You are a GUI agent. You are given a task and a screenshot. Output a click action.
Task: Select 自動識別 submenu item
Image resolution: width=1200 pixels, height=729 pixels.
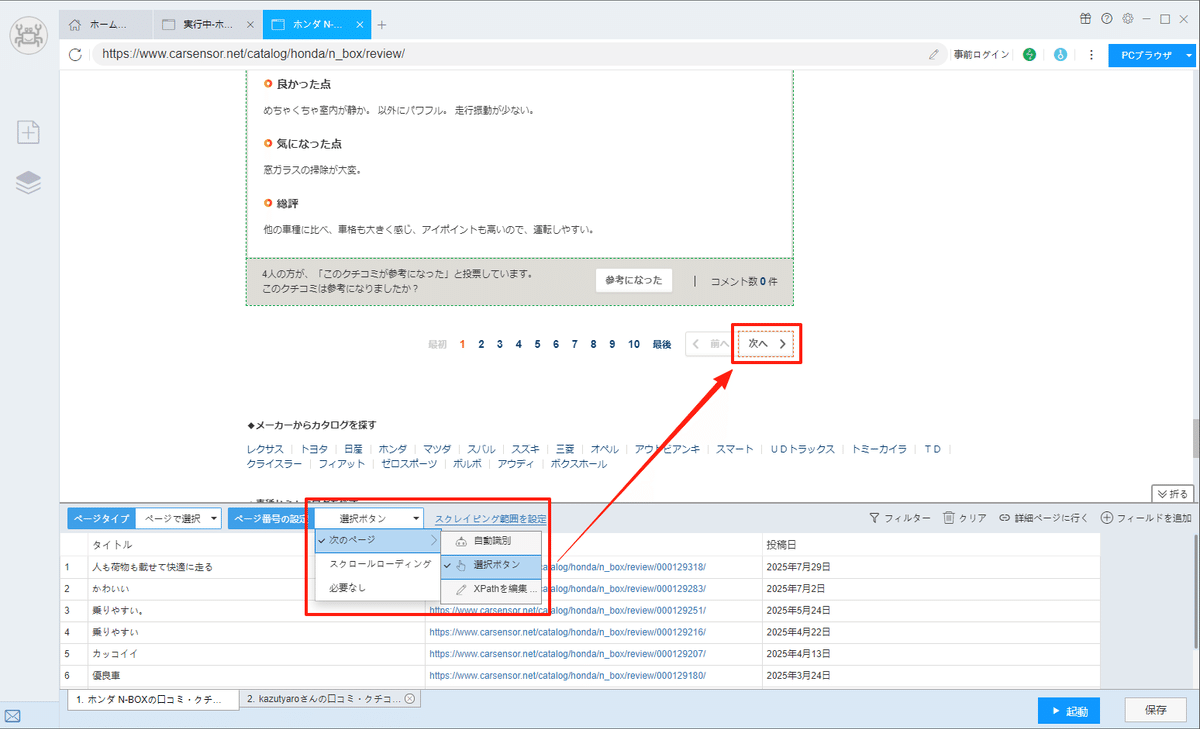point(491,541)
